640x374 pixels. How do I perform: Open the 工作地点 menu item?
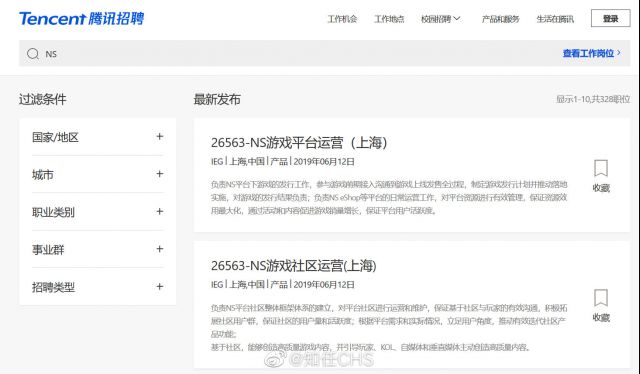pyautogui.click(x=389, y=19)
